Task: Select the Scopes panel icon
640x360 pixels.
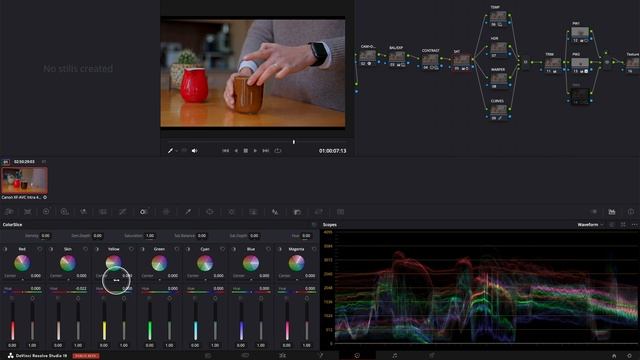Action: click(x=612, y=211)
